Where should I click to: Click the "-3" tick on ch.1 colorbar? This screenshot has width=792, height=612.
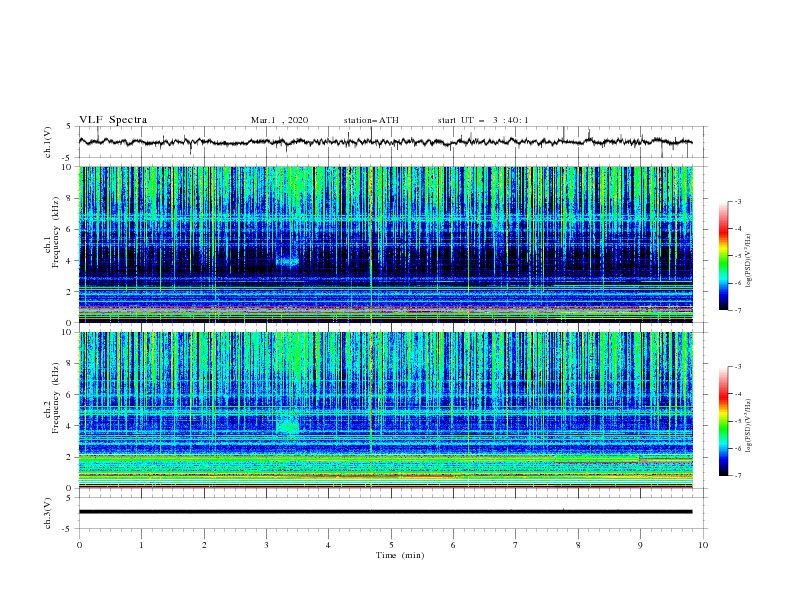738,201
